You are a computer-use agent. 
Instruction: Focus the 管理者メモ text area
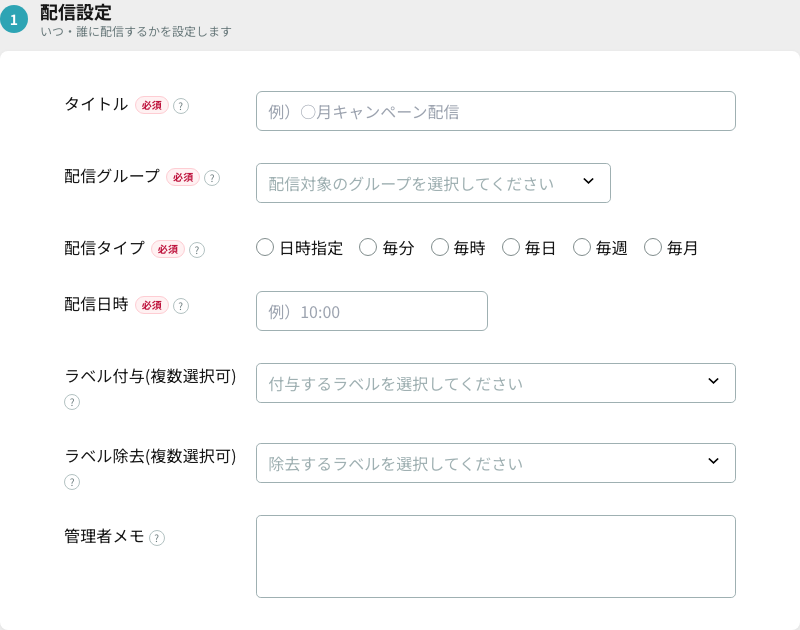(495, 556)
